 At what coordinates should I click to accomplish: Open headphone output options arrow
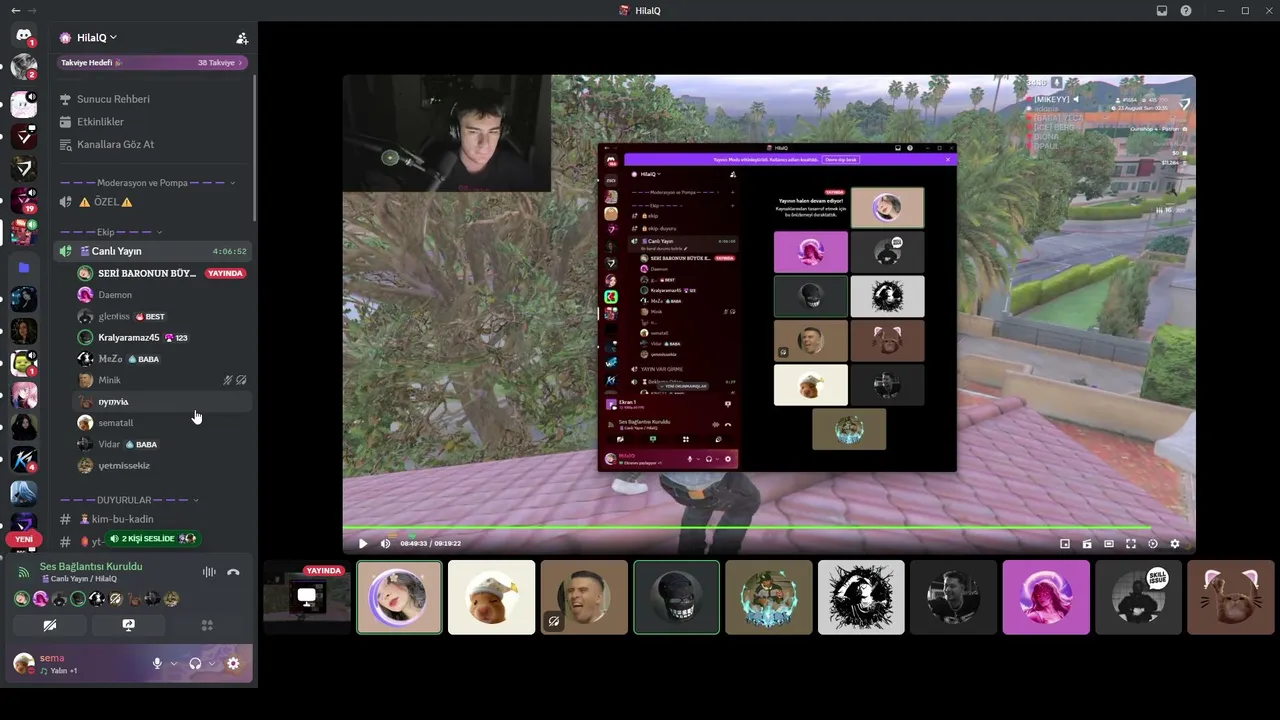click(212, 663)
